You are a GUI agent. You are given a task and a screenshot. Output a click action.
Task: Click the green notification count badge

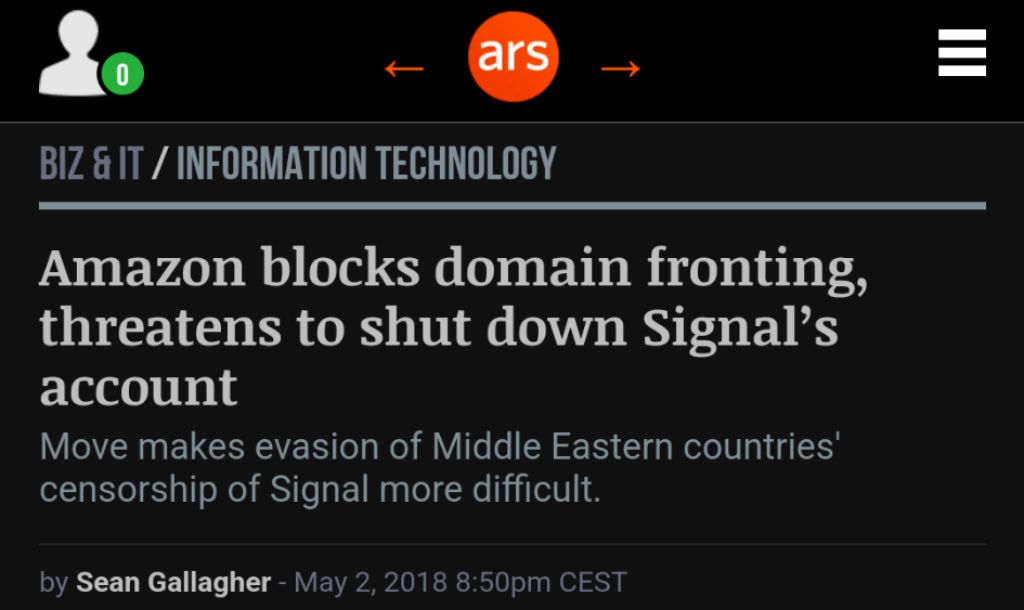122,73
